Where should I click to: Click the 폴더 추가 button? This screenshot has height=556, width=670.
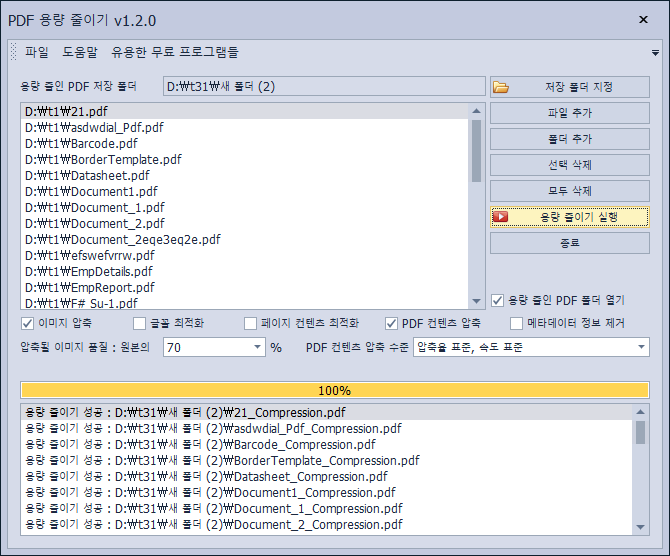pos(570,139)
